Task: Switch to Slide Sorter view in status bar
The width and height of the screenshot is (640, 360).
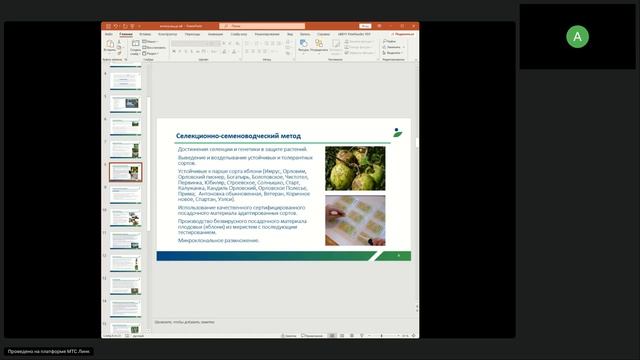Action: click(342, 336)
